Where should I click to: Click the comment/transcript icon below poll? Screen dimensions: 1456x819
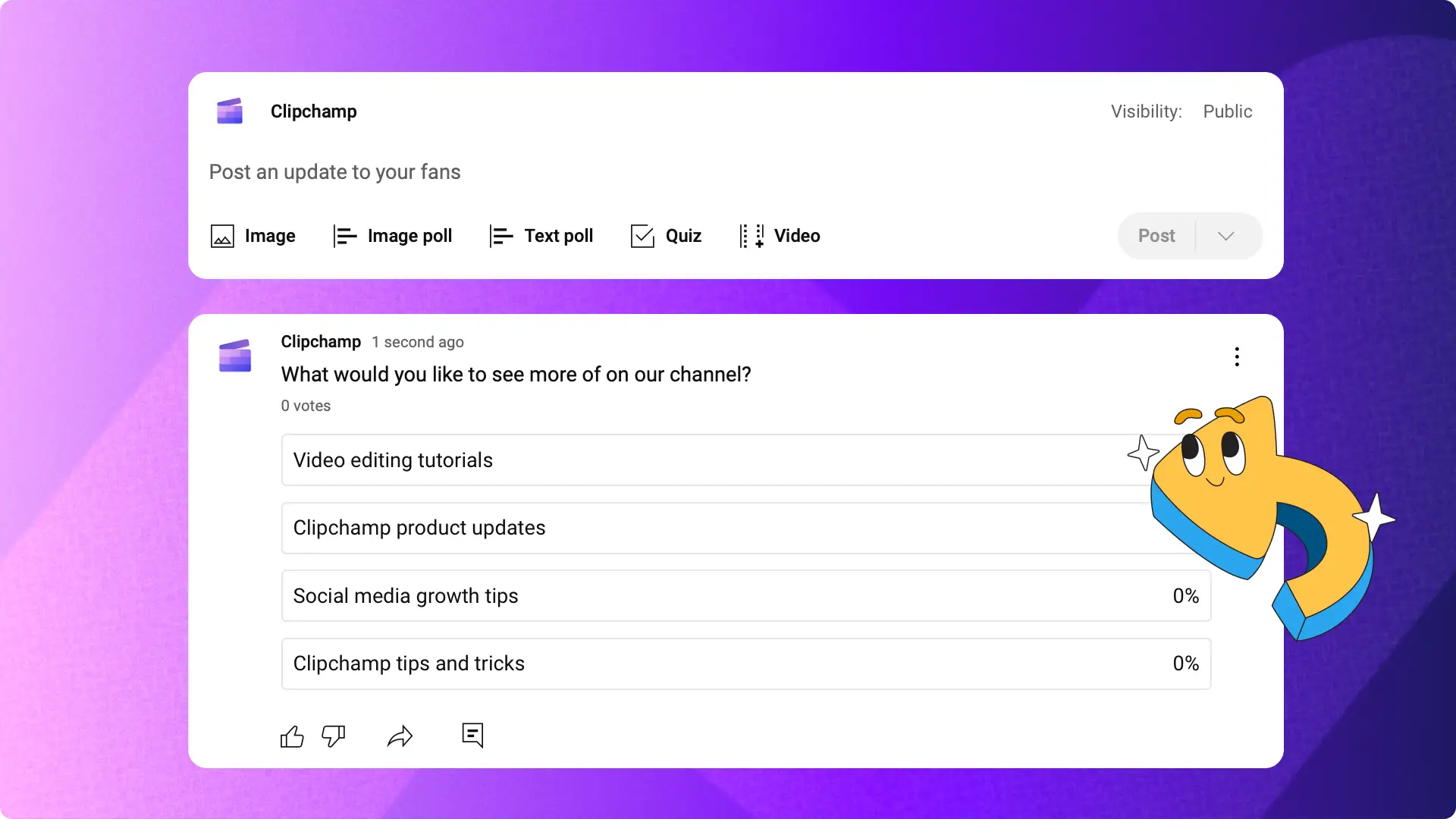pos(473,734)
